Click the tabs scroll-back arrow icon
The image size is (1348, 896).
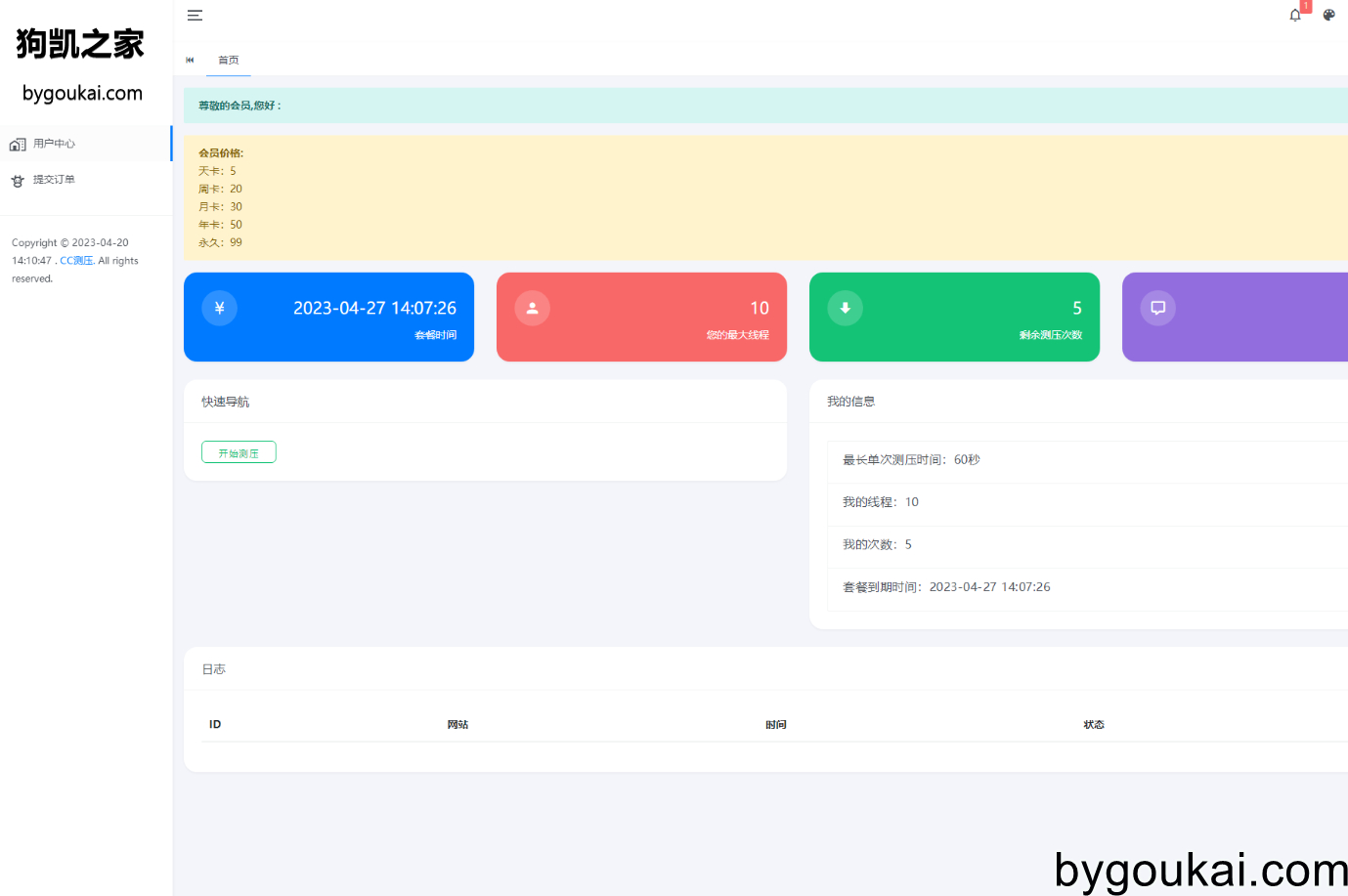(x=190, y=60)
